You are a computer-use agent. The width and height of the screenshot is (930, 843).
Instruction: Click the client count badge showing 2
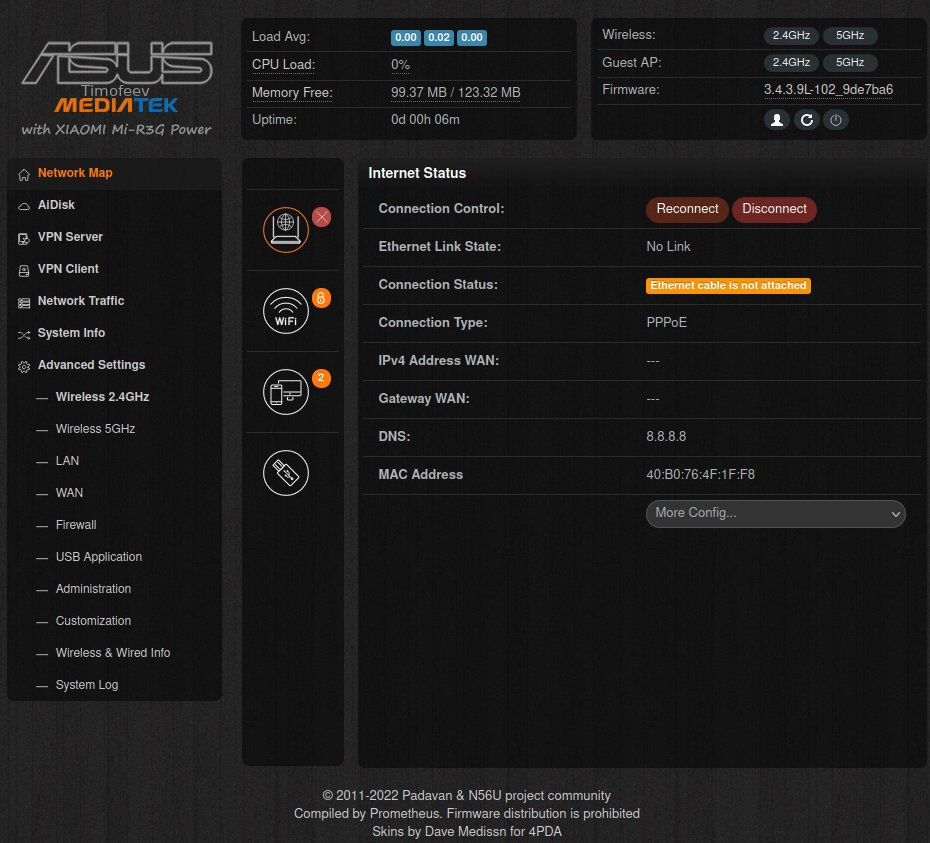321,378
